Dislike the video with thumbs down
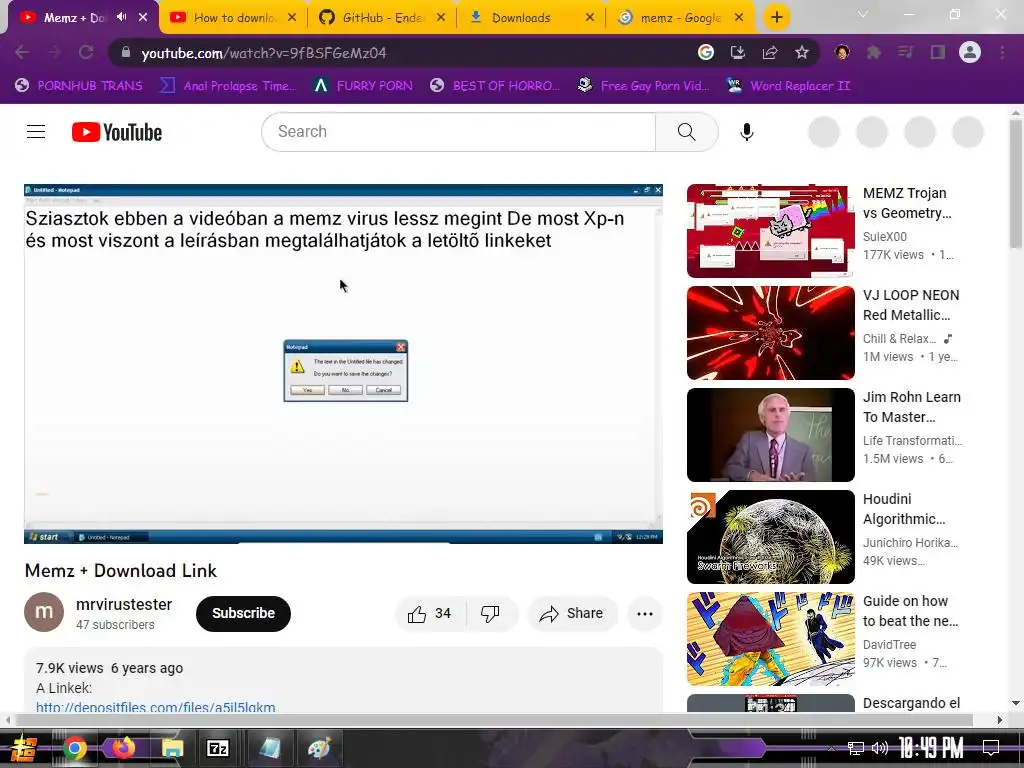This screenshot has width=1024, height=768. click(x=490, y=613)
